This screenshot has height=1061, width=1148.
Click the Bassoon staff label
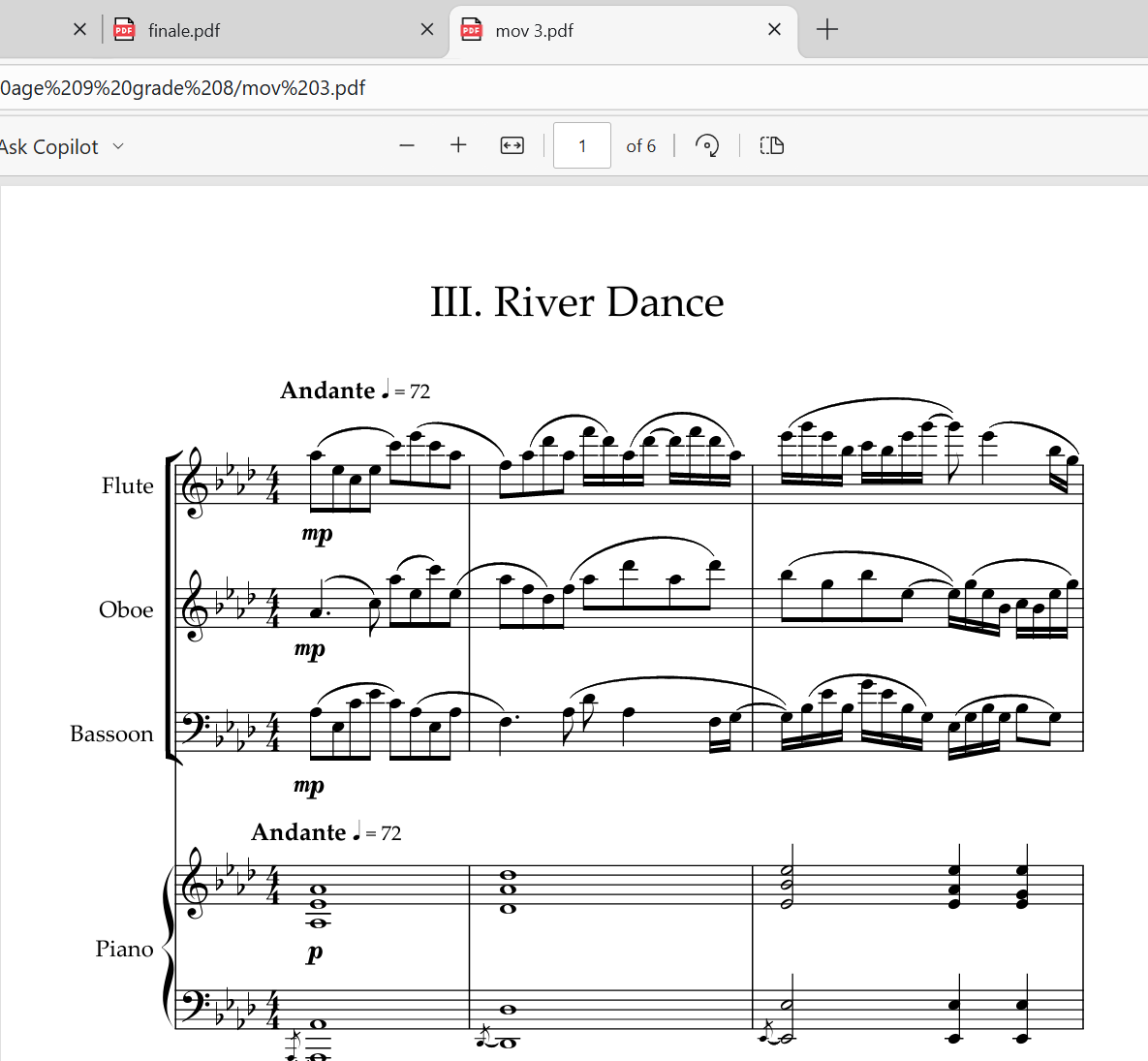tap(111, 733)
